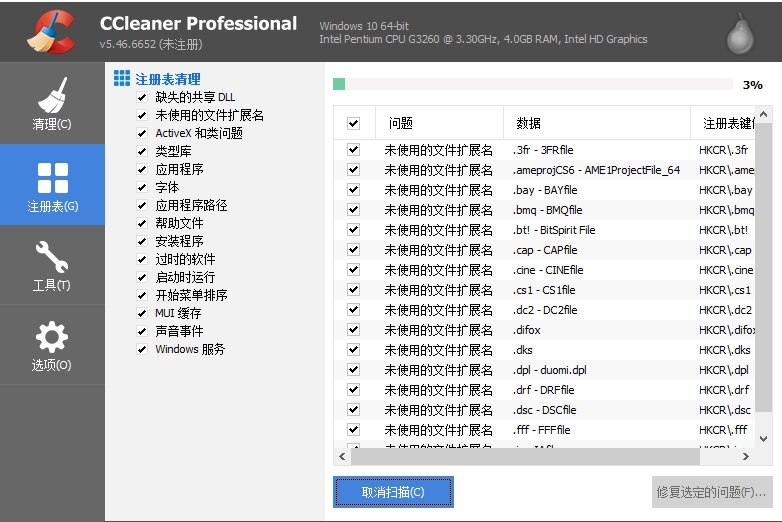Click the 修复选定的问题 button

pyautogui.click(x=711, y=492)
